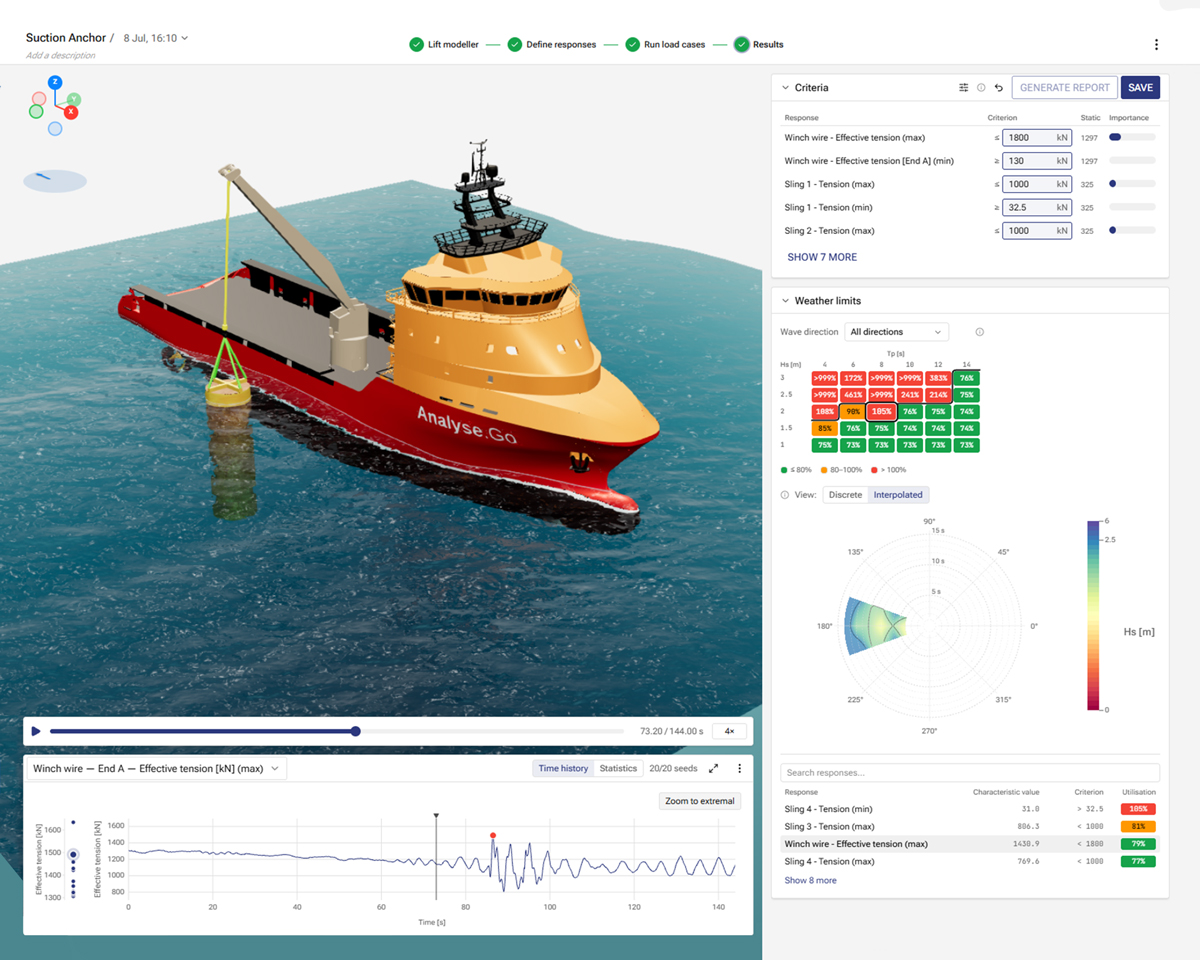
Task: Click Zoom to extremal button
Action: (x=700, y=801)
